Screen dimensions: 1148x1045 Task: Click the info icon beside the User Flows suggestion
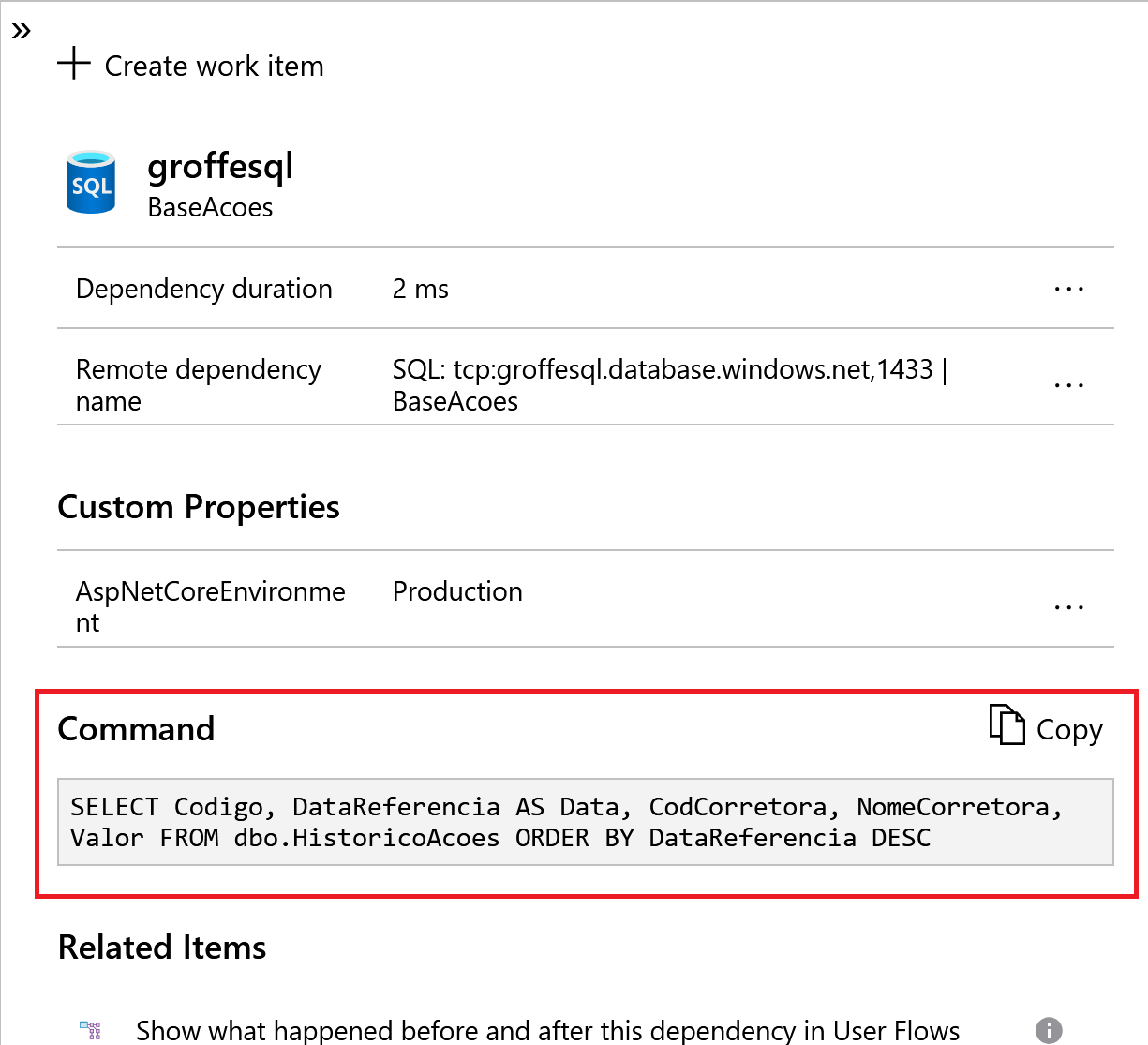(1048, 1029)
